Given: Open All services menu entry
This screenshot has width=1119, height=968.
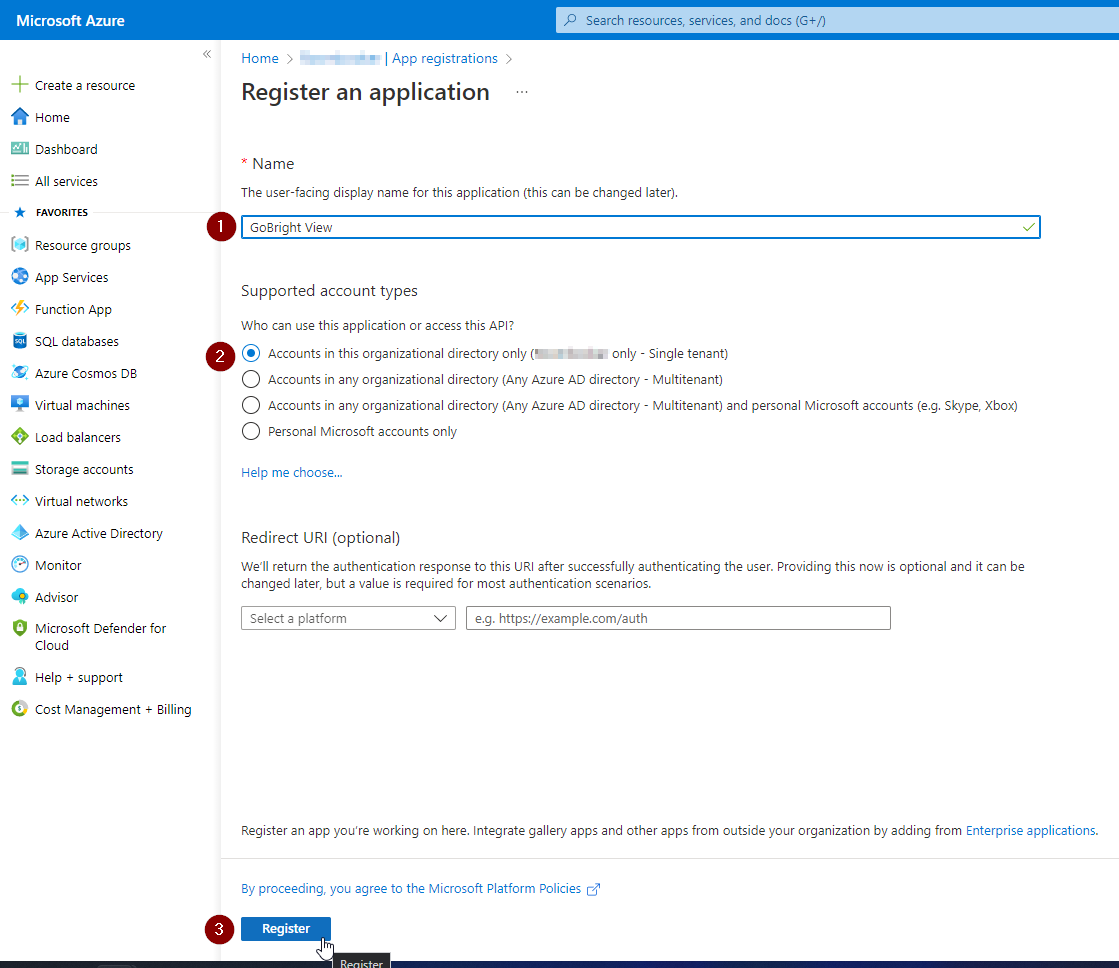Looking at the screenshot, I should pos(66,181).
